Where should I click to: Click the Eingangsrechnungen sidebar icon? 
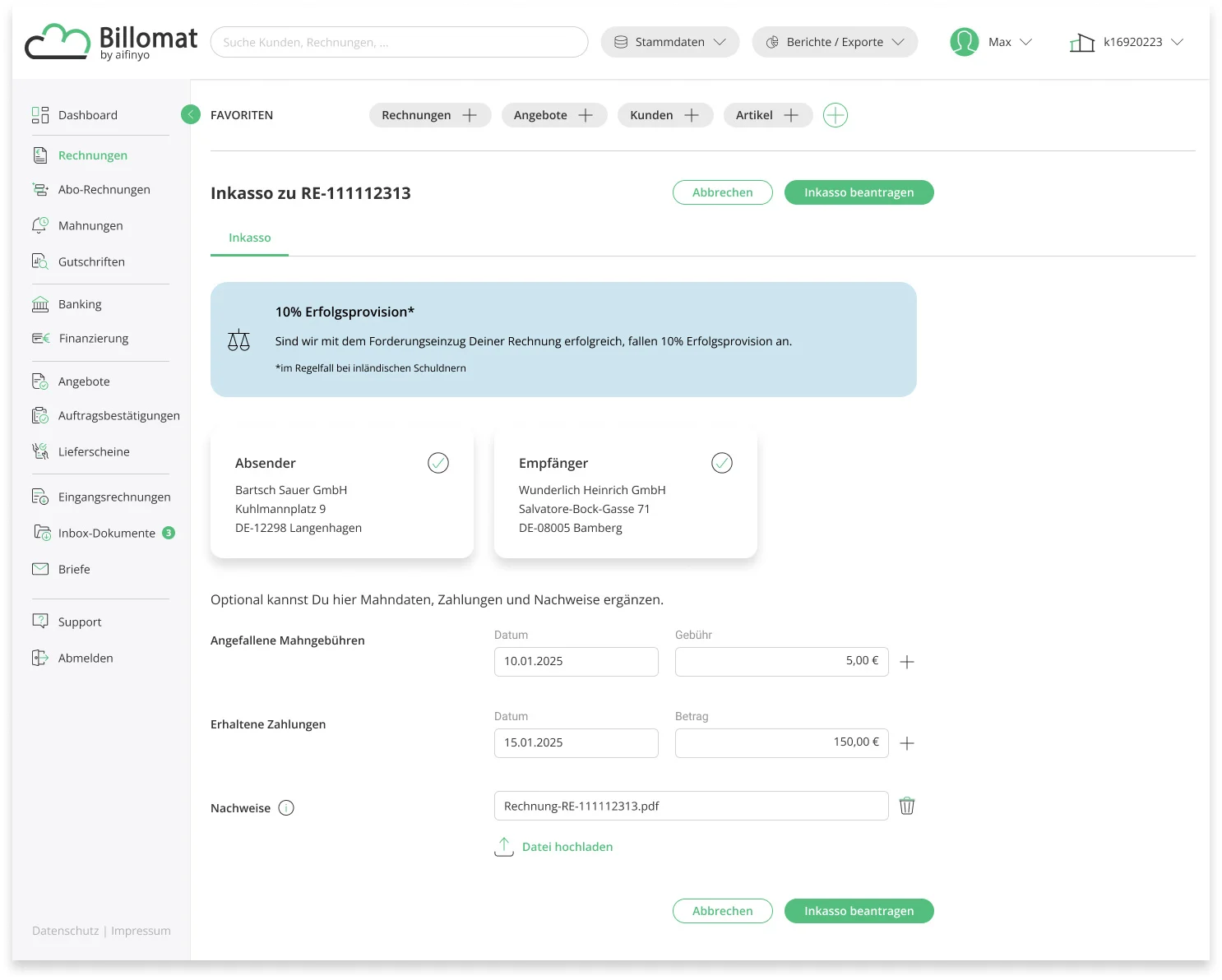pos(39,497)
